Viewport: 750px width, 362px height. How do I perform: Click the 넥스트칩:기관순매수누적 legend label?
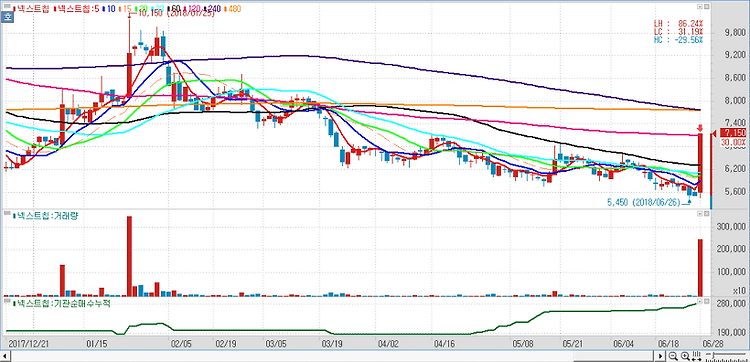pos(61,303)
